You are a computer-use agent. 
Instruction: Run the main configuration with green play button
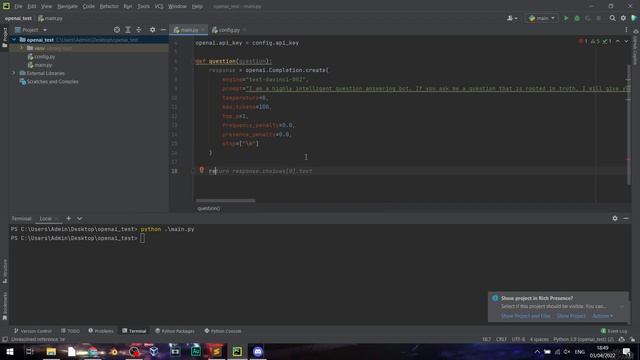tap(566, 18)
